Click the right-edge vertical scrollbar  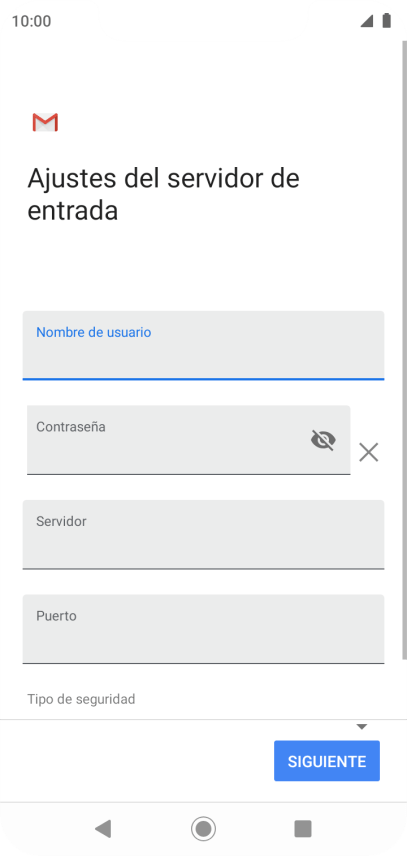coord(404,349)
